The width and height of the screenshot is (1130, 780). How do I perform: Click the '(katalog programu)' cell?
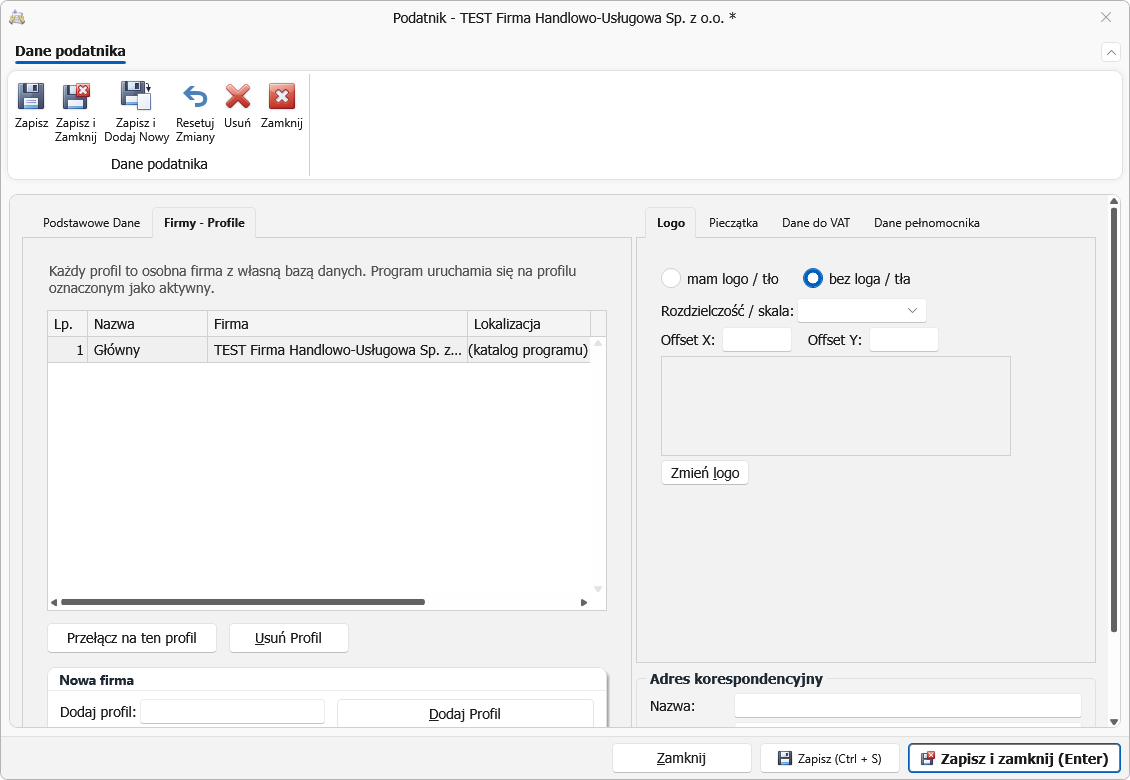(528, 350)
